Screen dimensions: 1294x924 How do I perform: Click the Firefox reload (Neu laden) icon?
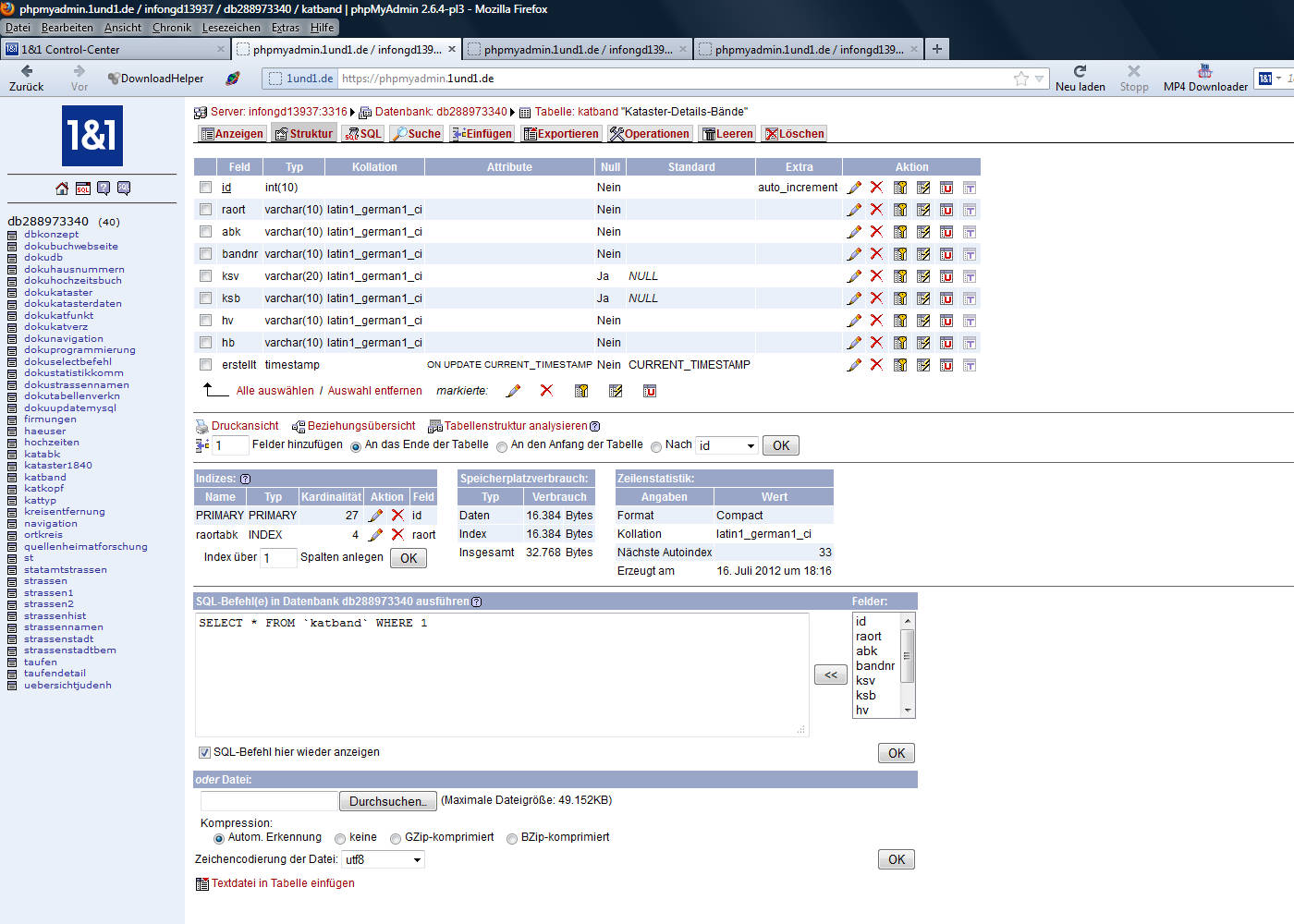[1080, 71]
